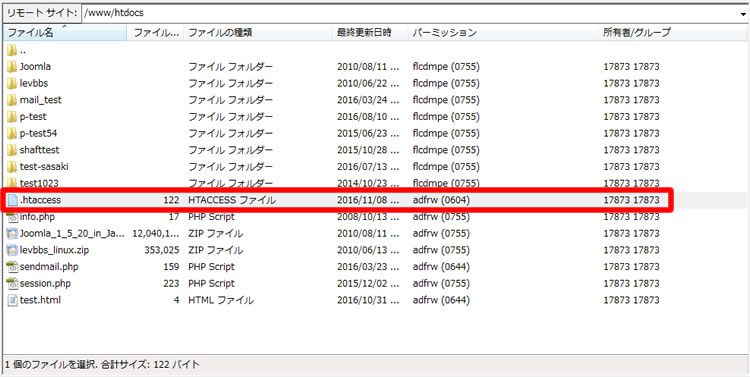Click the status bar selection summary text

point(102,365)
